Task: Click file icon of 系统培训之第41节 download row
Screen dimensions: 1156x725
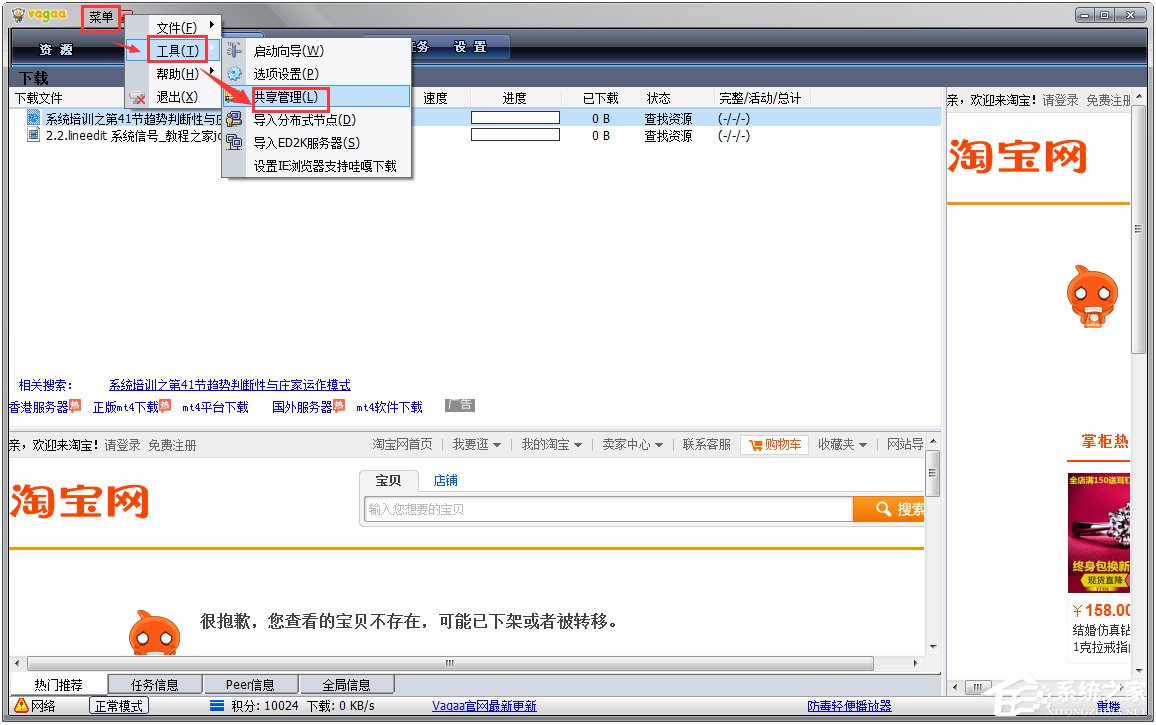Action: (x=33, y=118)
